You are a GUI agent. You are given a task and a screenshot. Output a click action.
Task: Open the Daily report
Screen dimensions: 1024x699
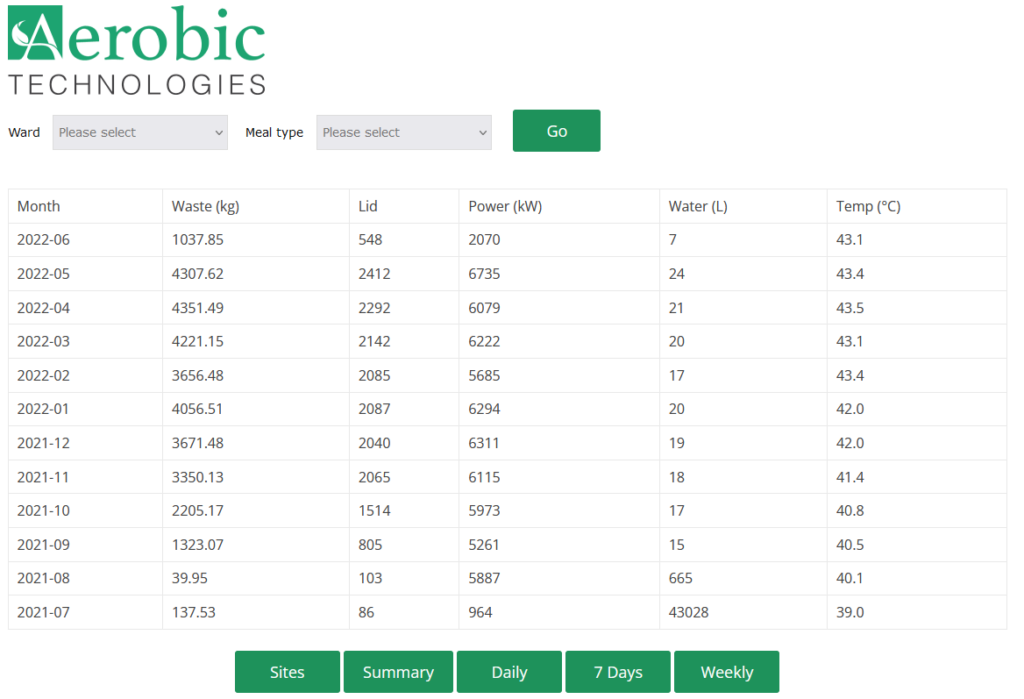[509, 672]
